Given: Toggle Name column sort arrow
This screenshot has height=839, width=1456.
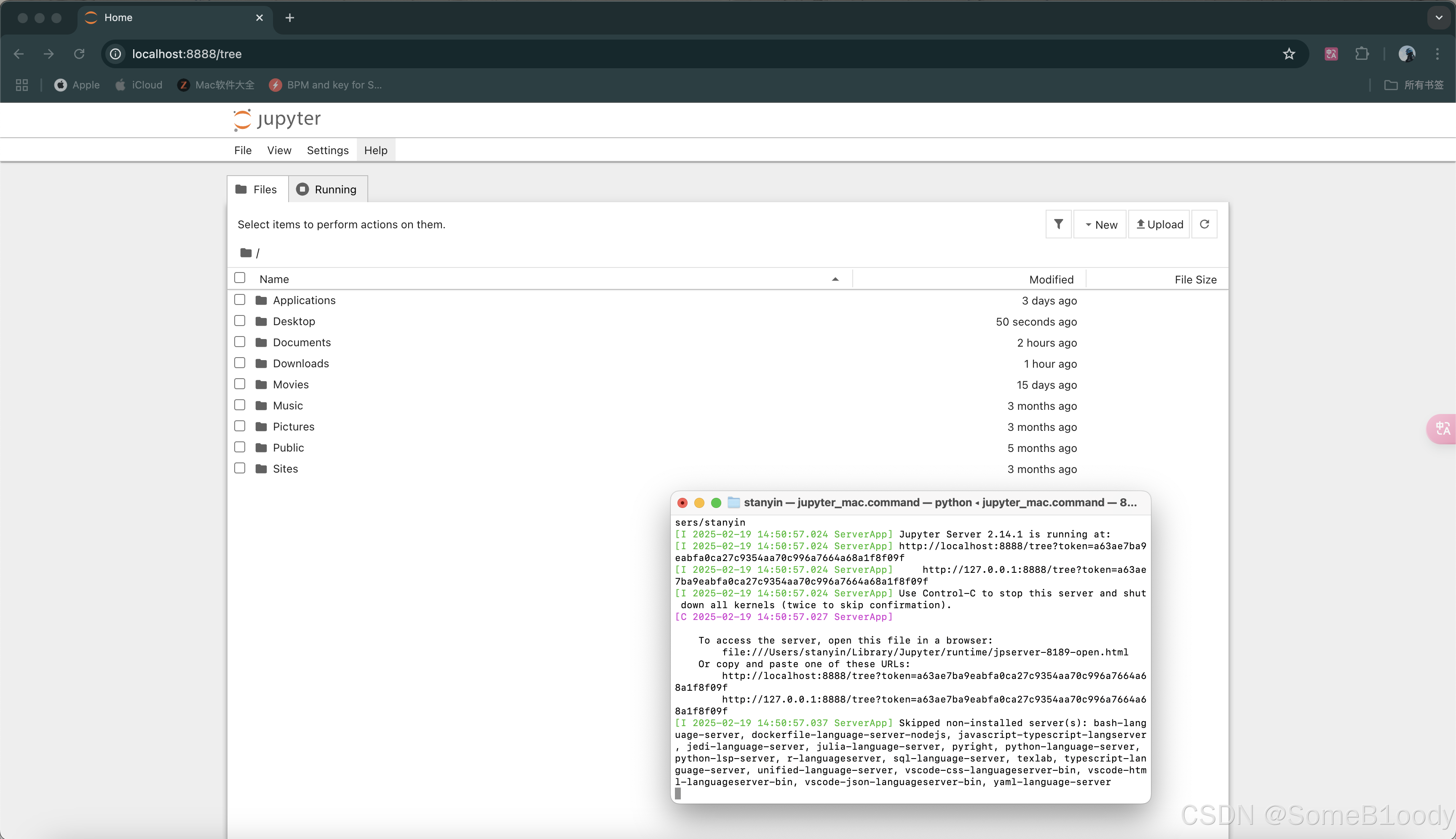Looking at the screenshot, I should (835, 280).
